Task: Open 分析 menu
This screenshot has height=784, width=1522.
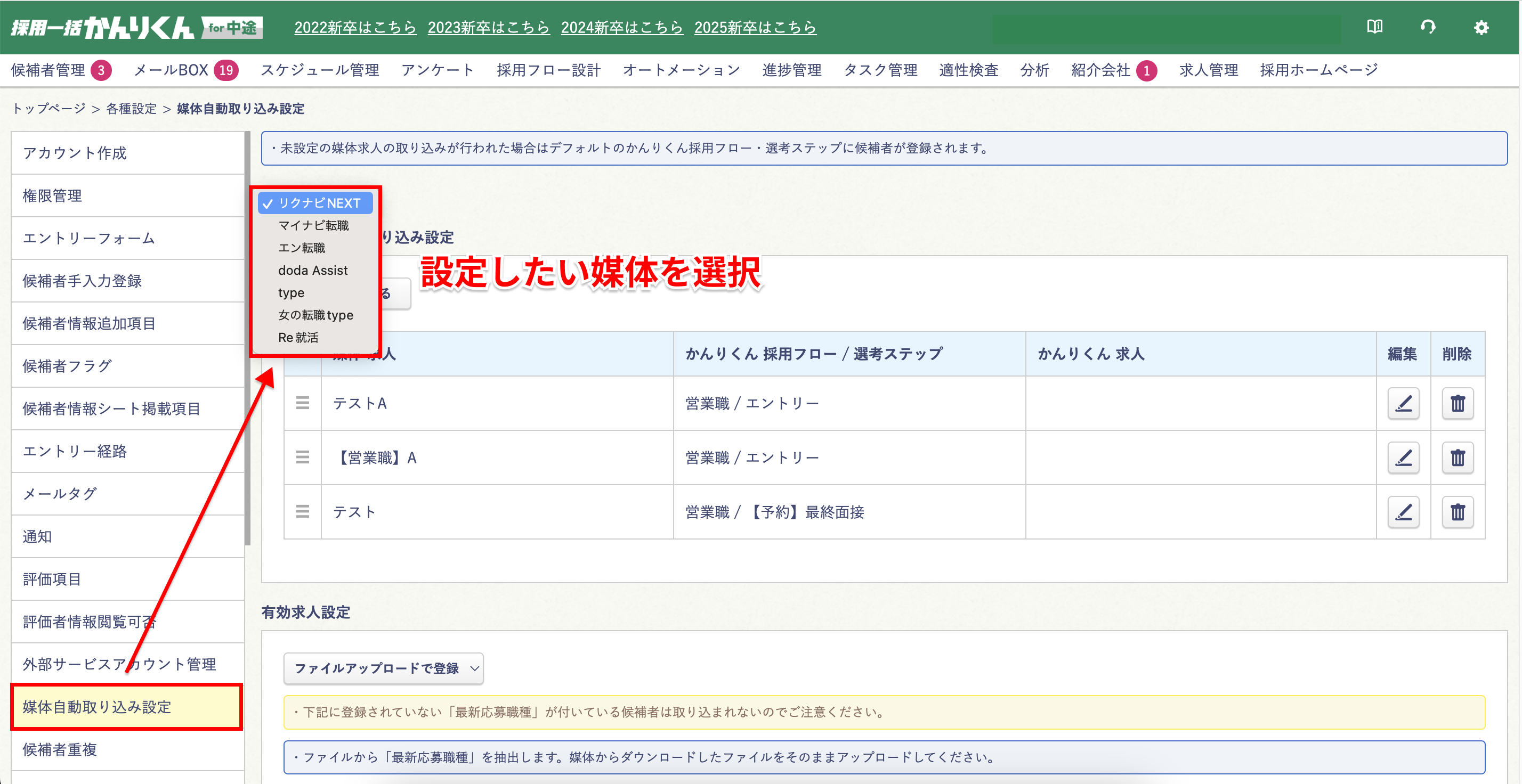Action: 1034,70
